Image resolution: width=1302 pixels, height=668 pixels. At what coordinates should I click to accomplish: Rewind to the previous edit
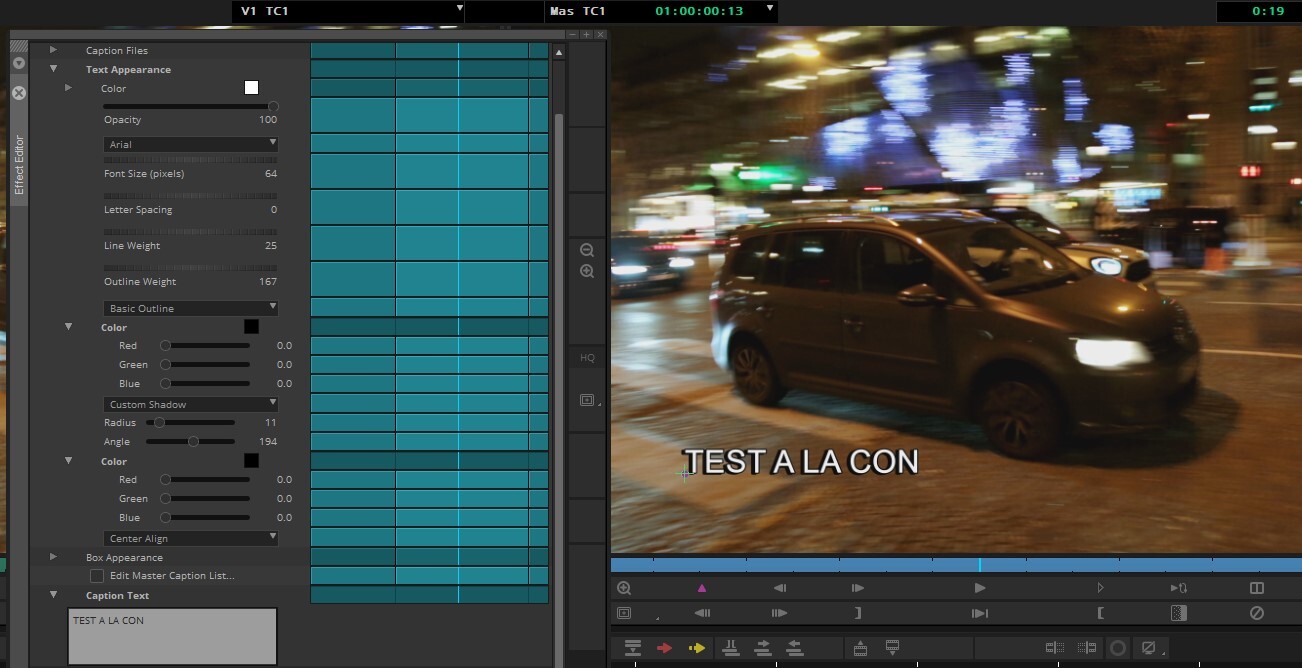pos(702,613)
